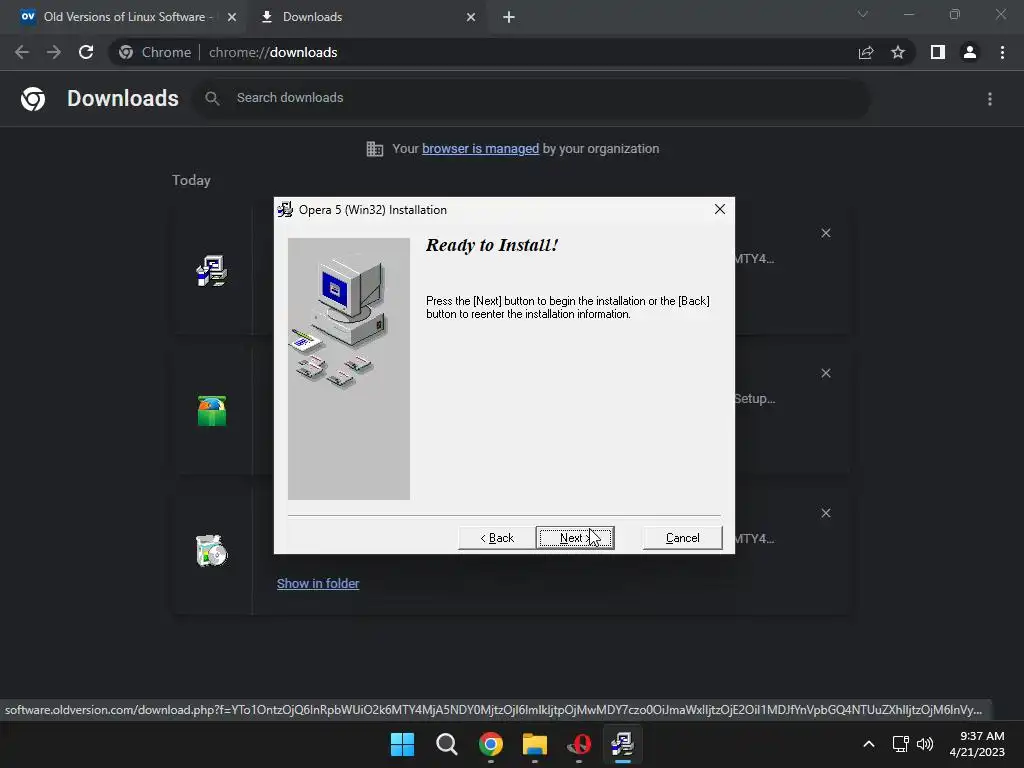Open network status tray icon
The image size is (1024, 768).
[x=901, y=744]
